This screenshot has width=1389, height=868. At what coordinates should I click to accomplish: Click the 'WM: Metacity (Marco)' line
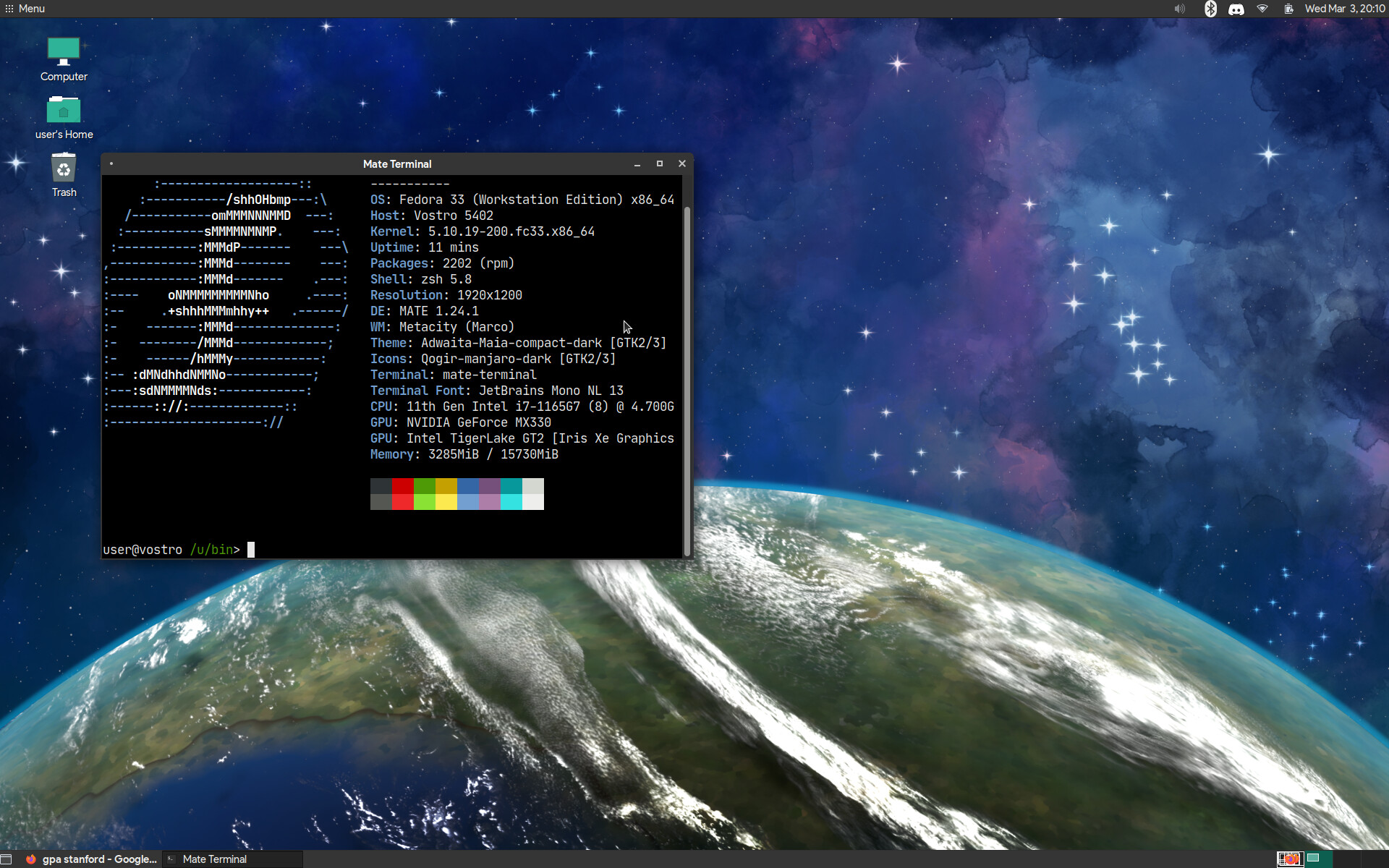pyautogui.click(x=443, y=327)
